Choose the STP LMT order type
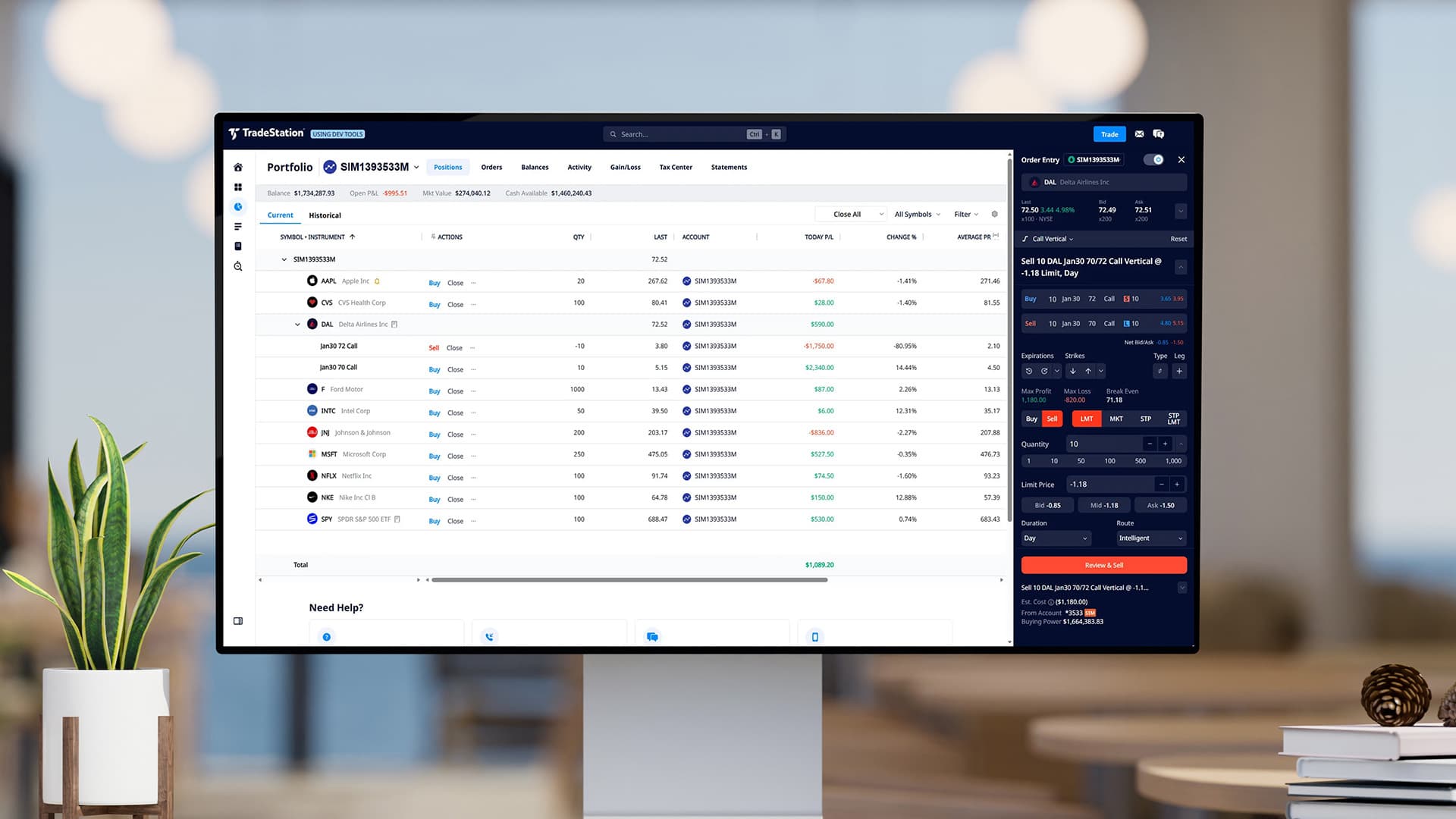Viewport: 1456px width, 819px height. [1174, 419]
